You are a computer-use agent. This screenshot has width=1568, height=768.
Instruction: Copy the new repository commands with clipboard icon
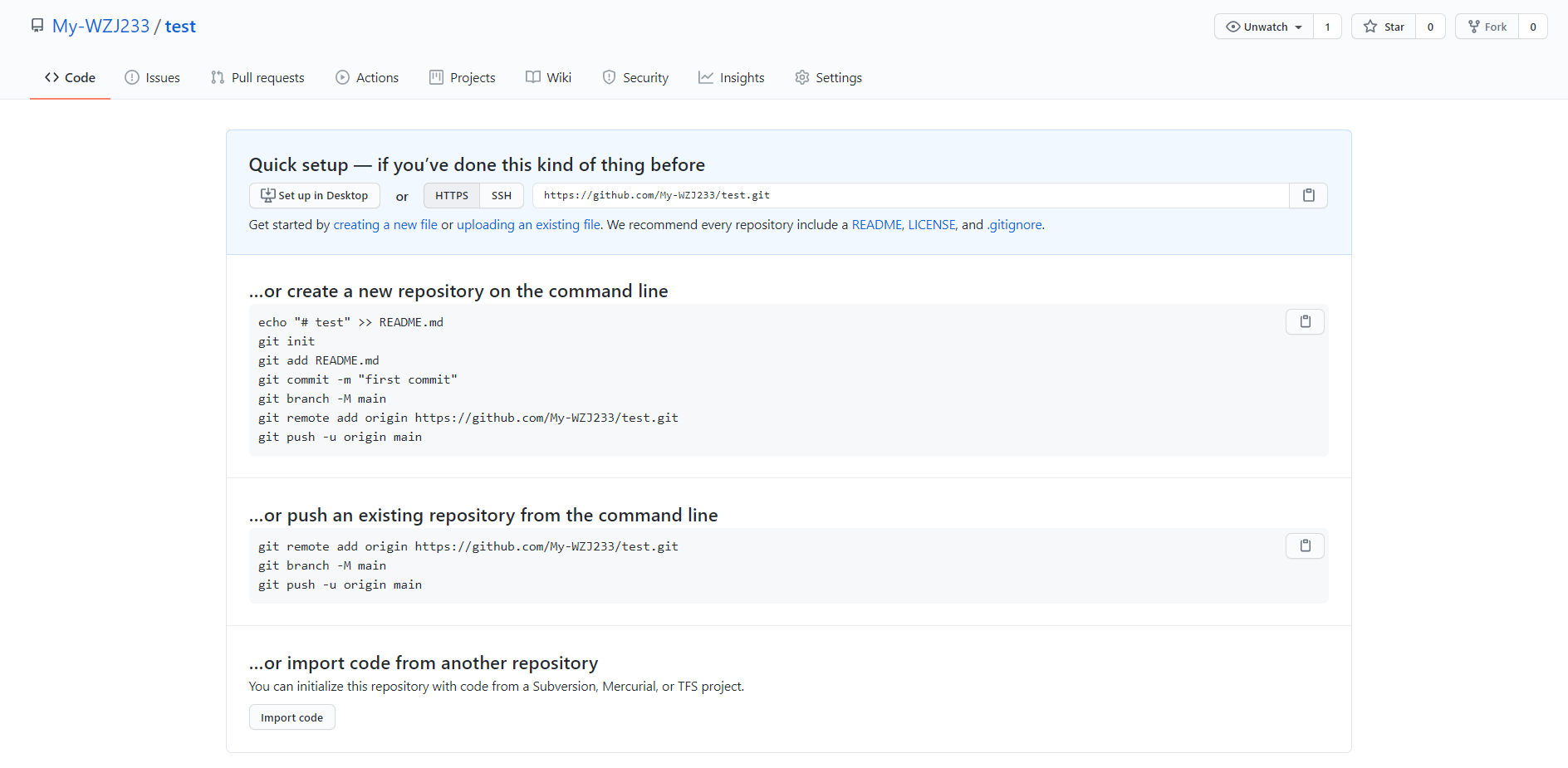pos(1305,321)
